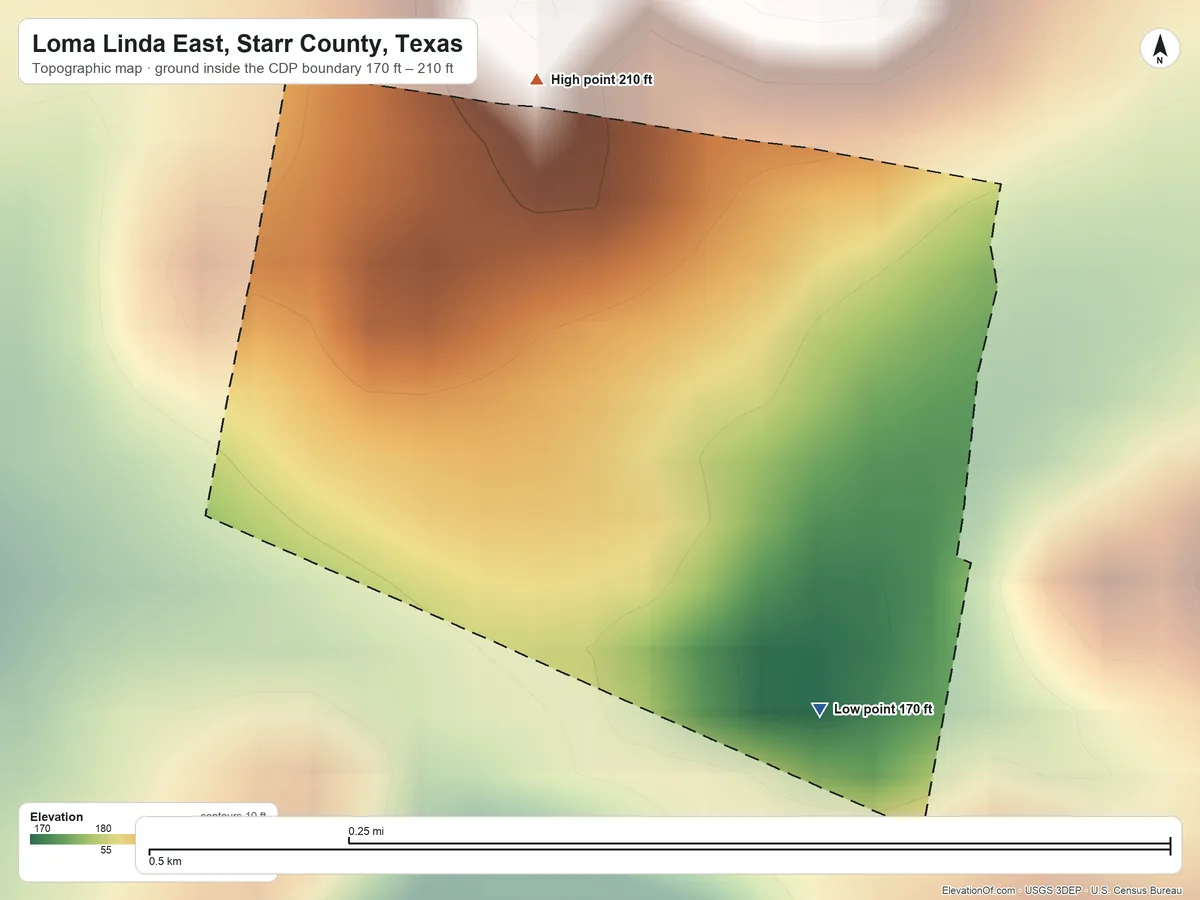Click the '180' legend value
The height and width of the screenshot is (900, 1200).
coord(103,829)
